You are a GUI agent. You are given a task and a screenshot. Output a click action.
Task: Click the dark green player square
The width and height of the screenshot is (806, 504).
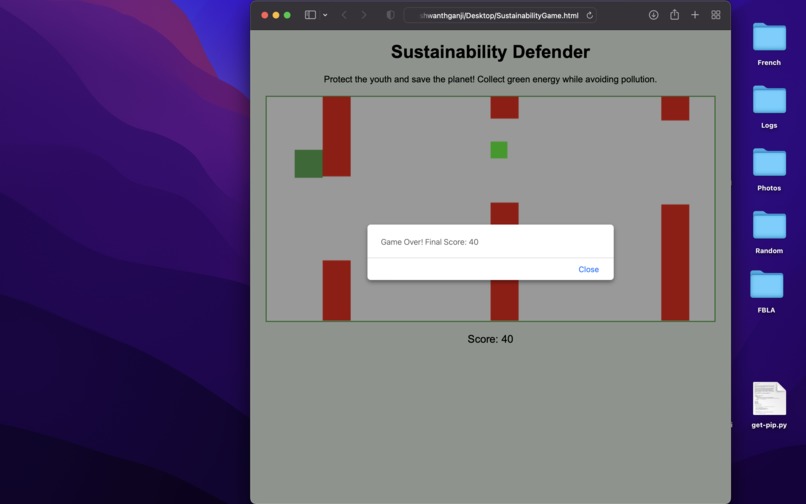point(308,164)
